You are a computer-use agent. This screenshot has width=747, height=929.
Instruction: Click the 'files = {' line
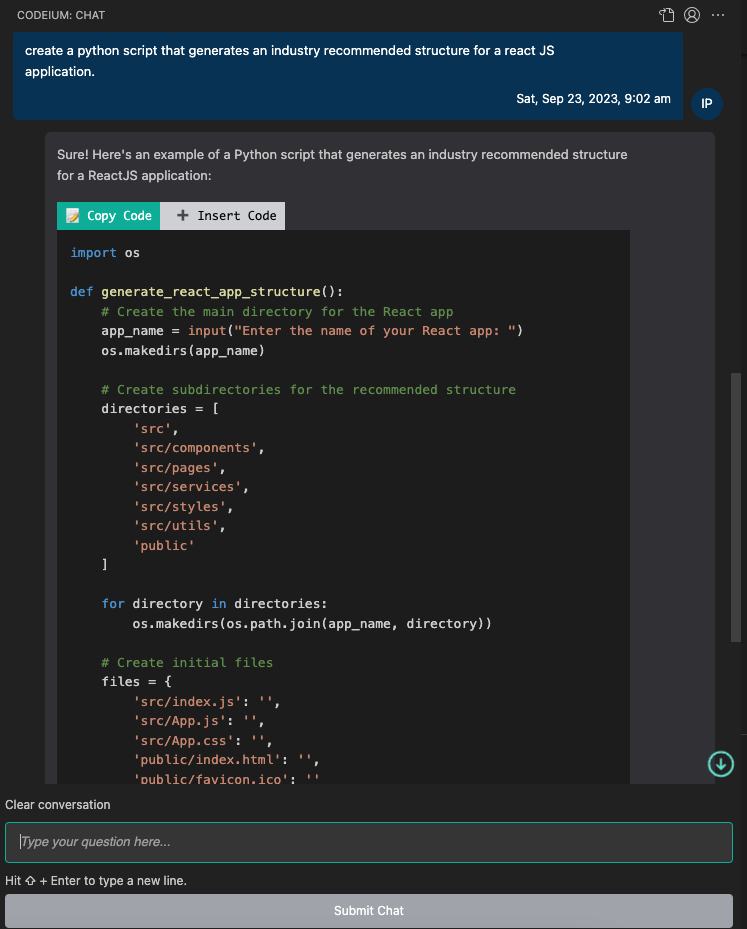[x=136, y=682]
